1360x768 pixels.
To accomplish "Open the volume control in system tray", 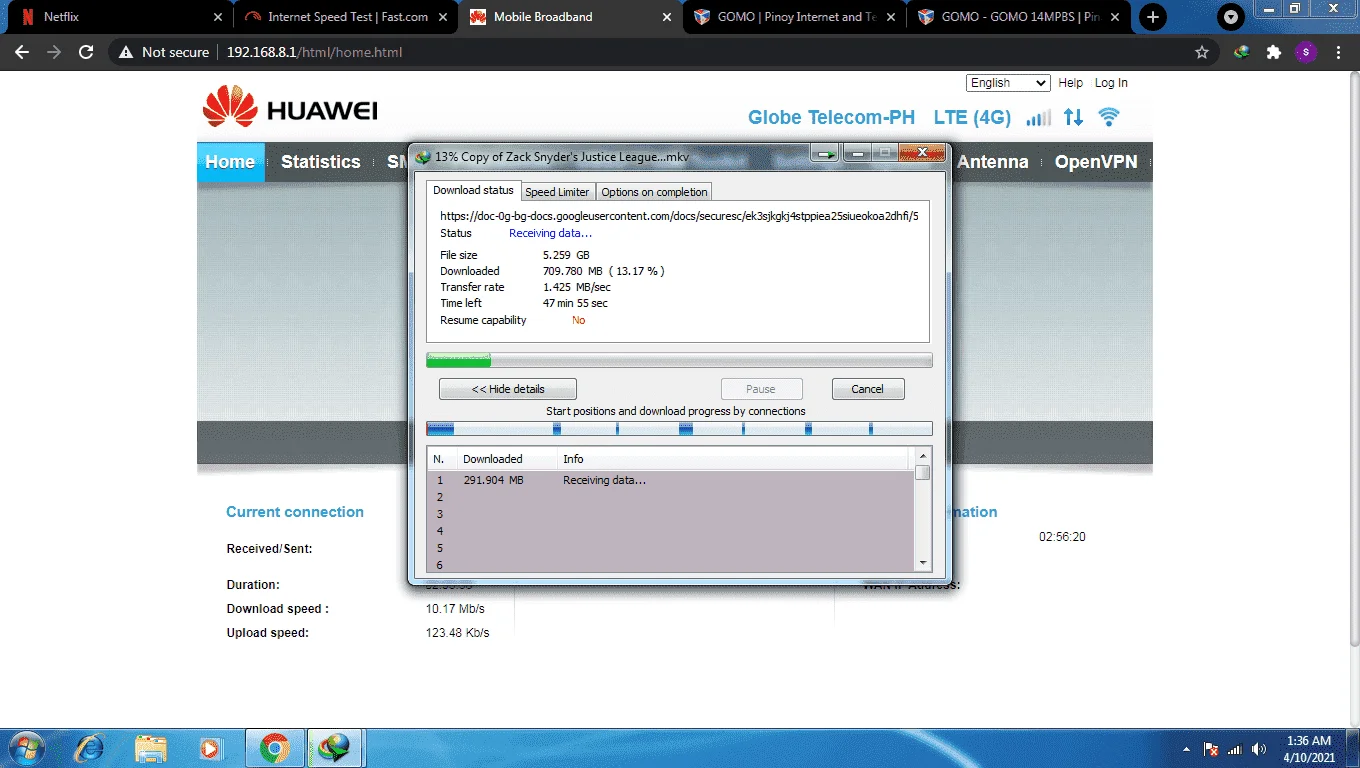I will coord(1259,749).
